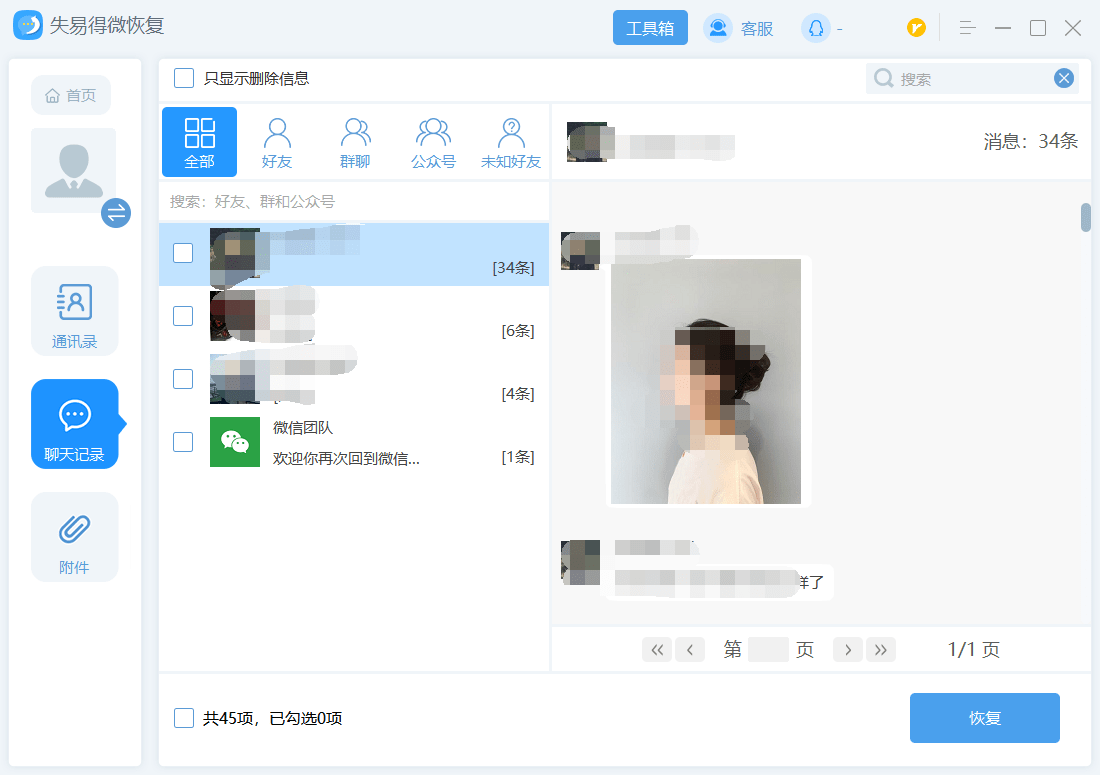This screenshot has height=775, width=1100.
Task: Open the 微信团队 conversation
Action: tap(354, 443)
